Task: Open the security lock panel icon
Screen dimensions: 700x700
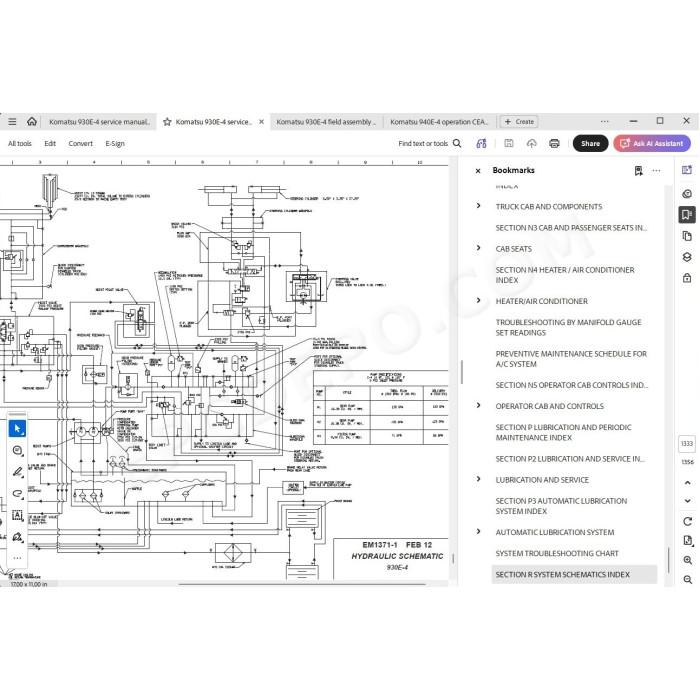Action: [x=687, y=278]
